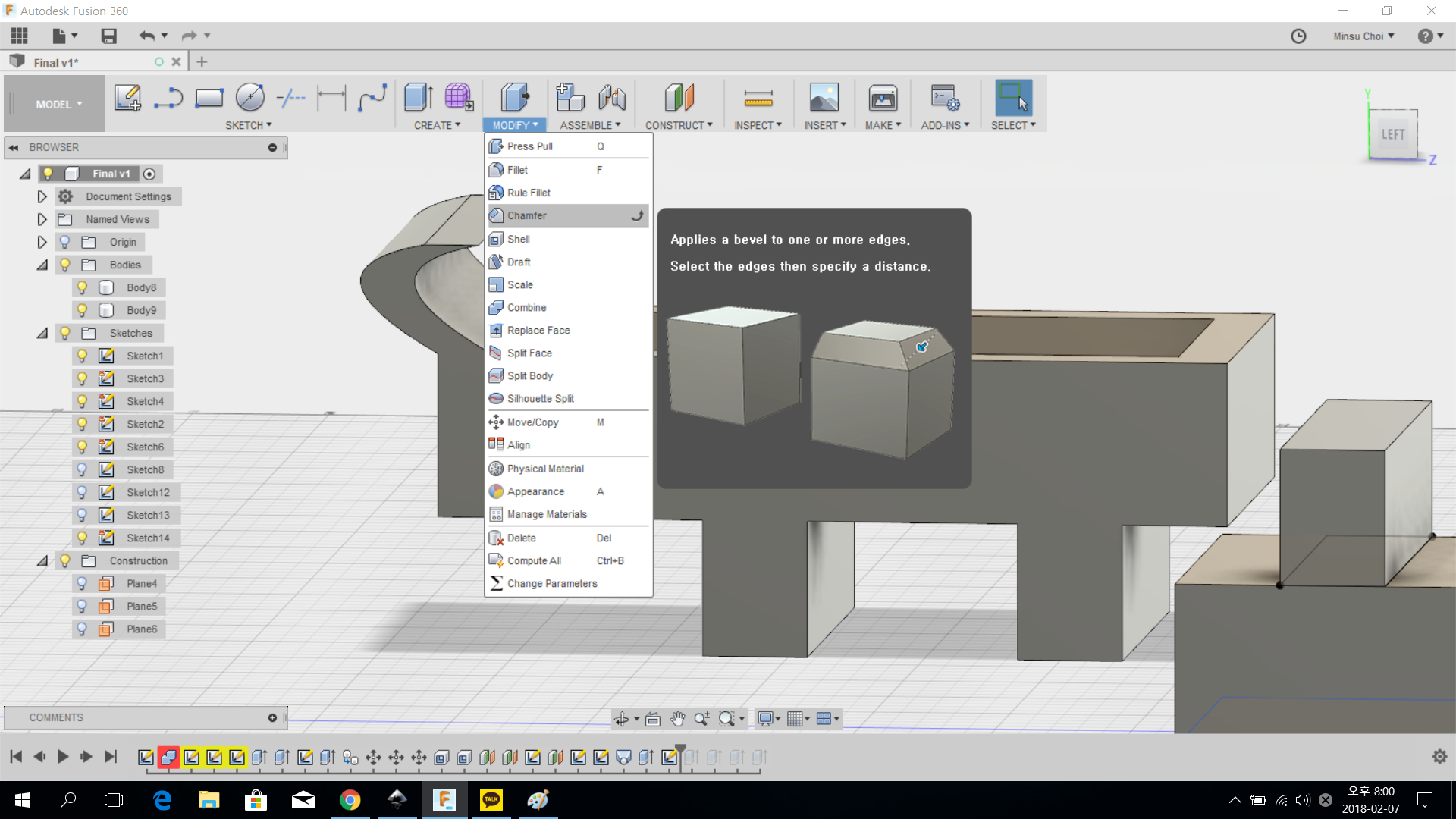
Task: Collapse the Construction folder
Action: tap(42, 561)
